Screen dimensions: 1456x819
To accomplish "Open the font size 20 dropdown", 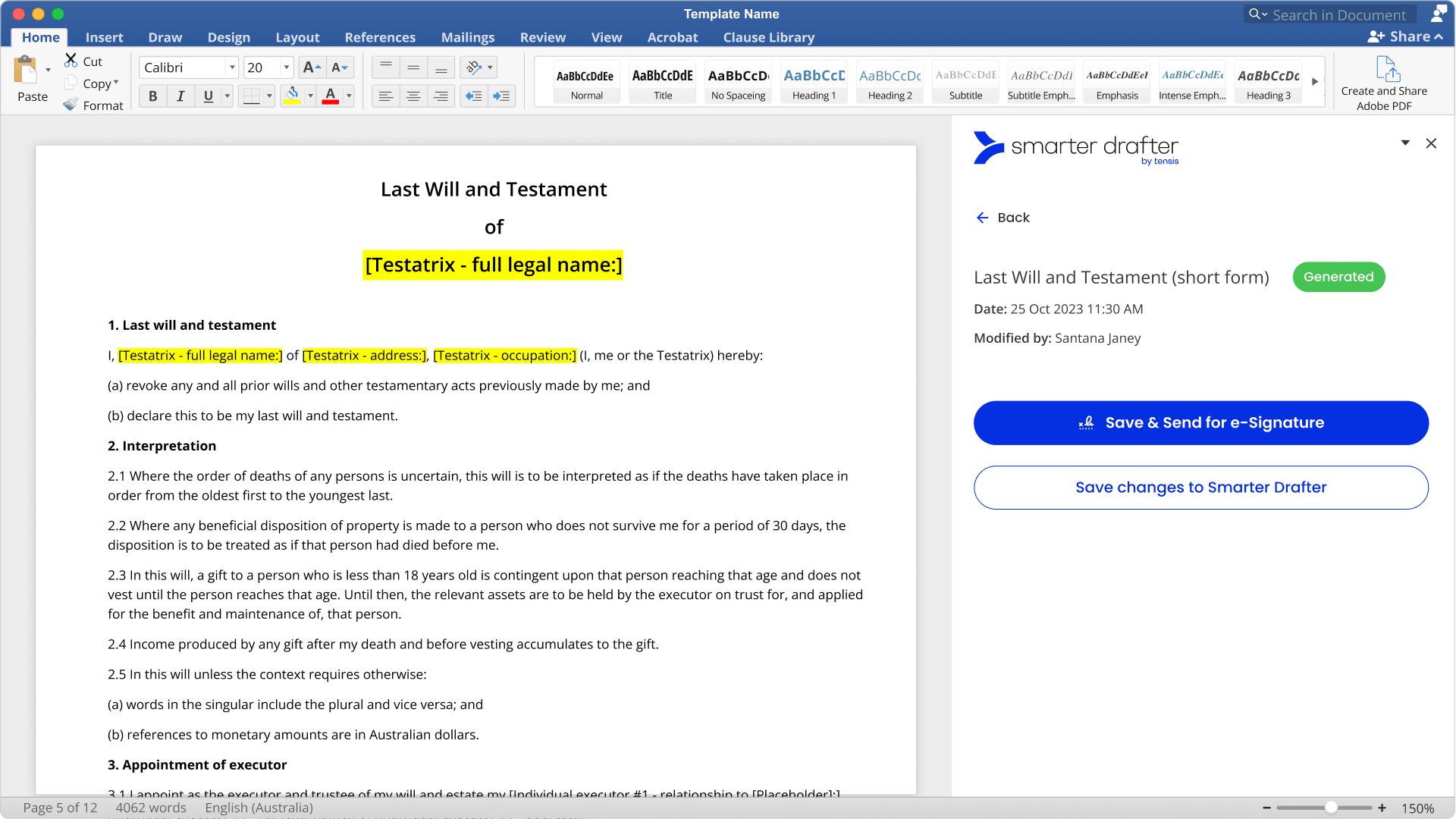I will 287,67.
